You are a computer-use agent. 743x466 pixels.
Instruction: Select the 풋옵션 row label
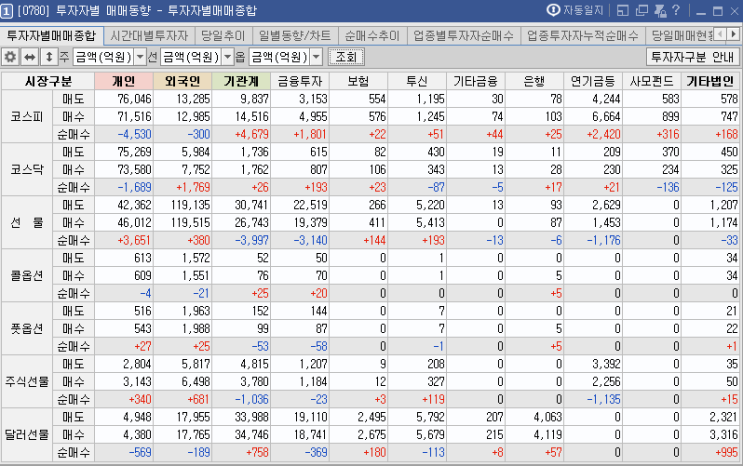point(27,329)
